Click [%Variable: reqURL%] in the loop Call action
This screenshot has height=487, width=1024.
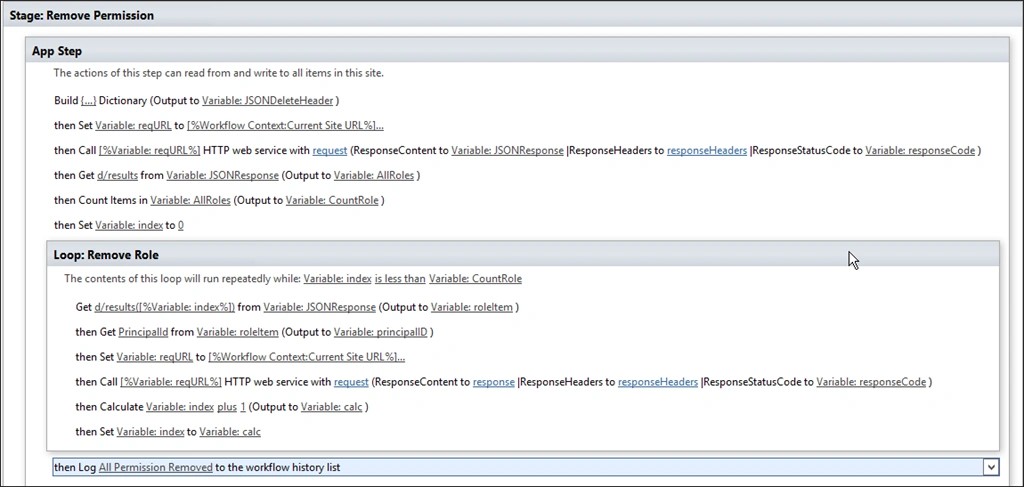point(171,382)
